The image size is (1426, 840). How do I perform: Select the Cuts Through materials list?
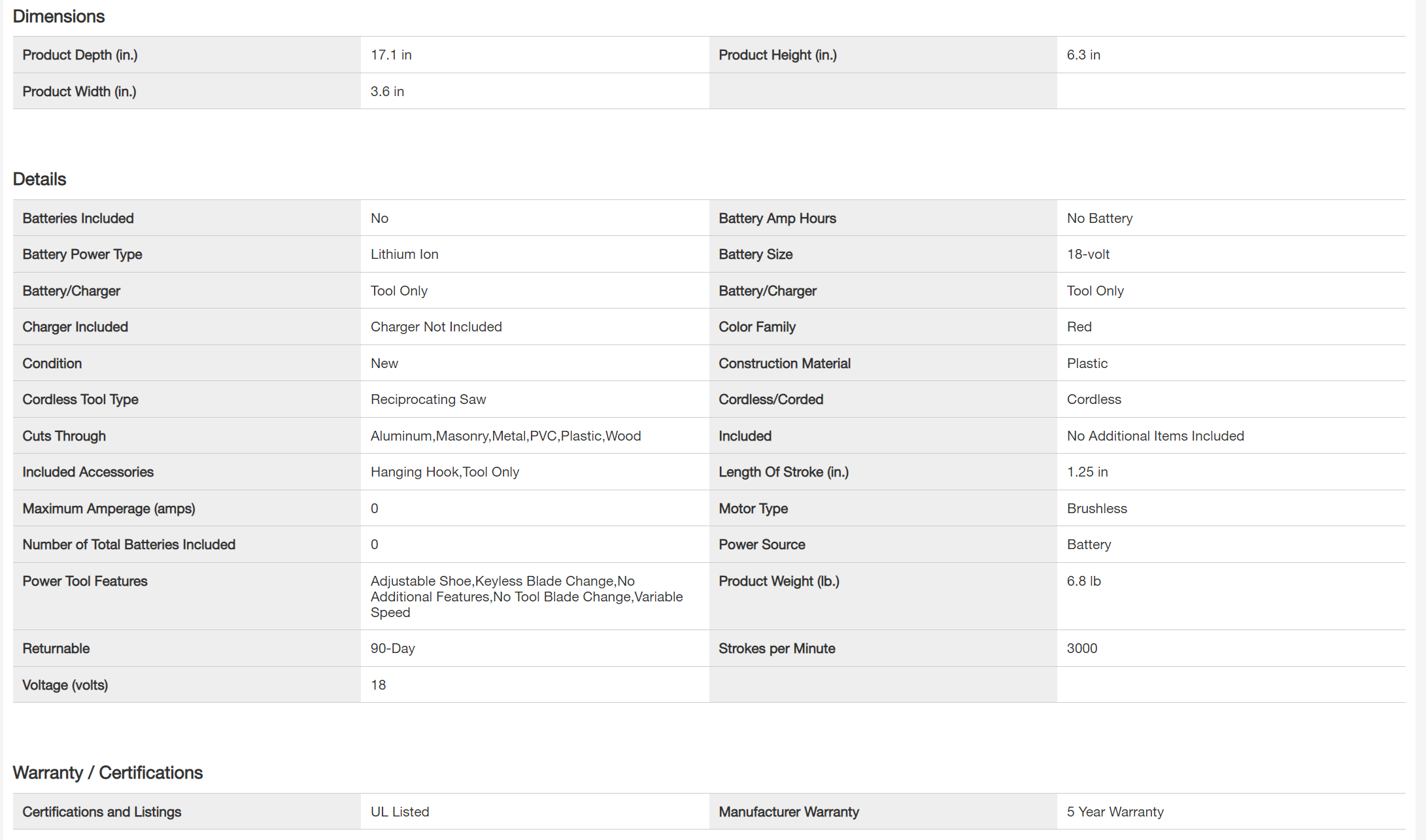tap(505, 436)
